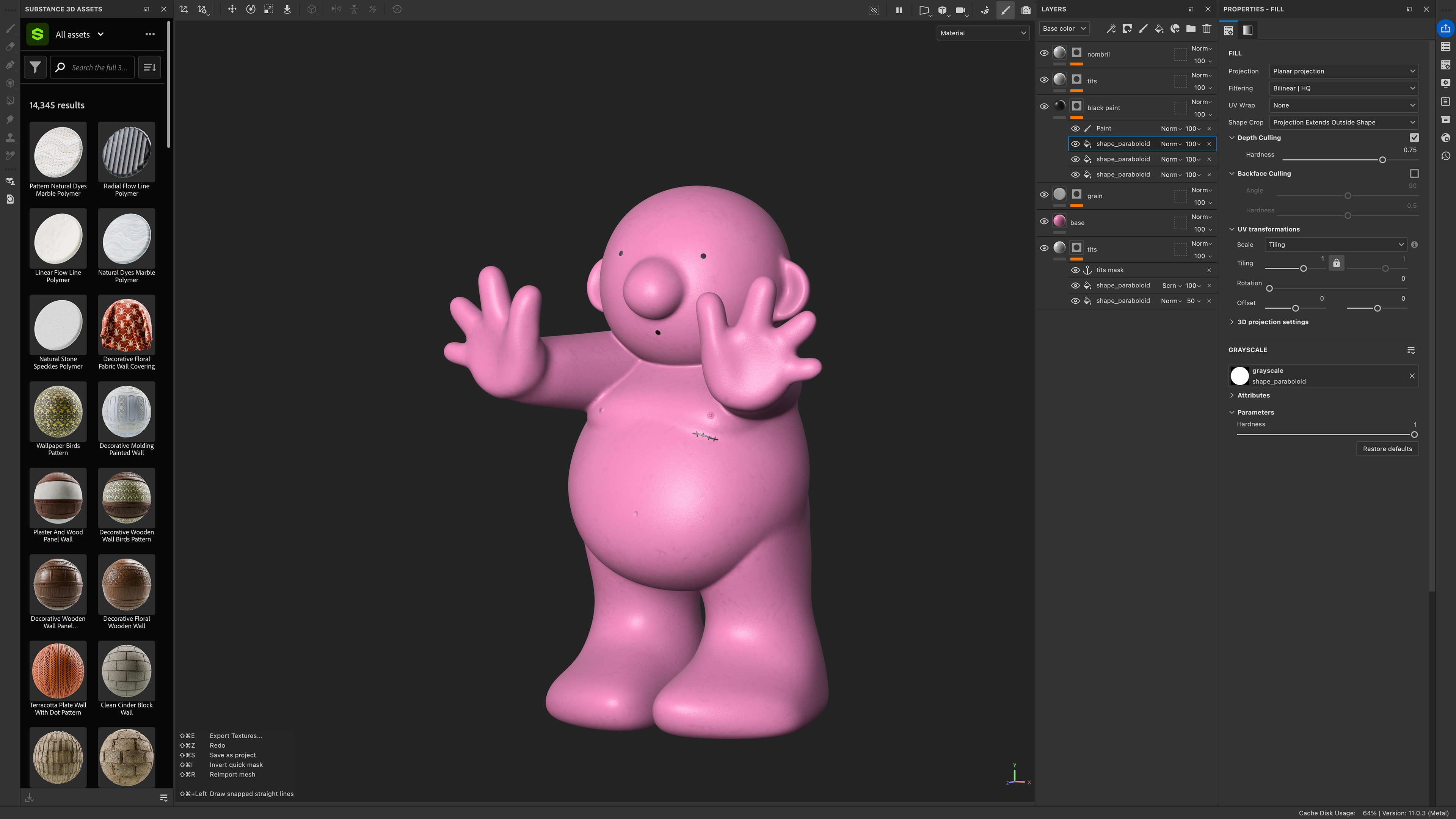Pause rendering with the pause icon
The height and width of the screenshot is (819, 1456).
tap(899, 9)
